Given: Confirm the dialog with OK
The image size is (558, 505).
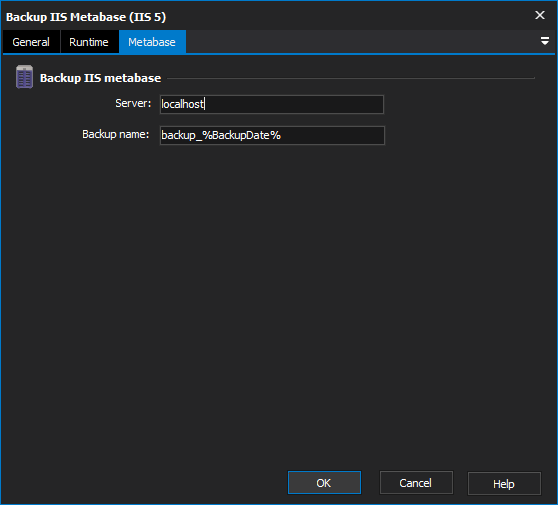Looking at the screenshot, I should pos(324,483).
